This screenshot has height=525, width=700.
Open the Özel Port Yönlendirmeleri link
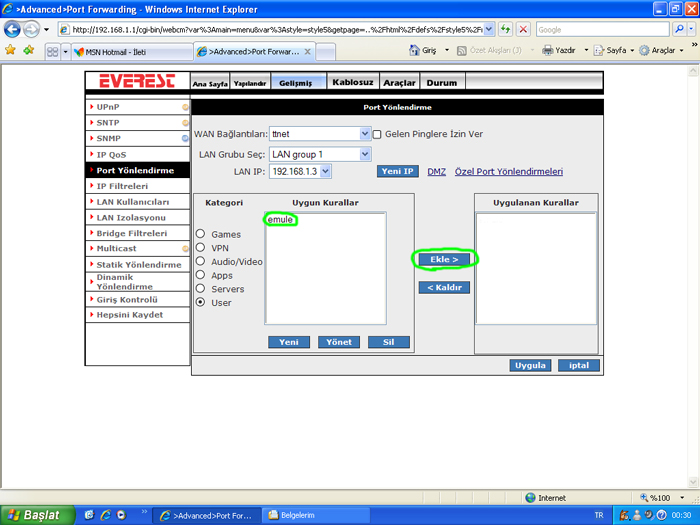(x=508, y=171)
